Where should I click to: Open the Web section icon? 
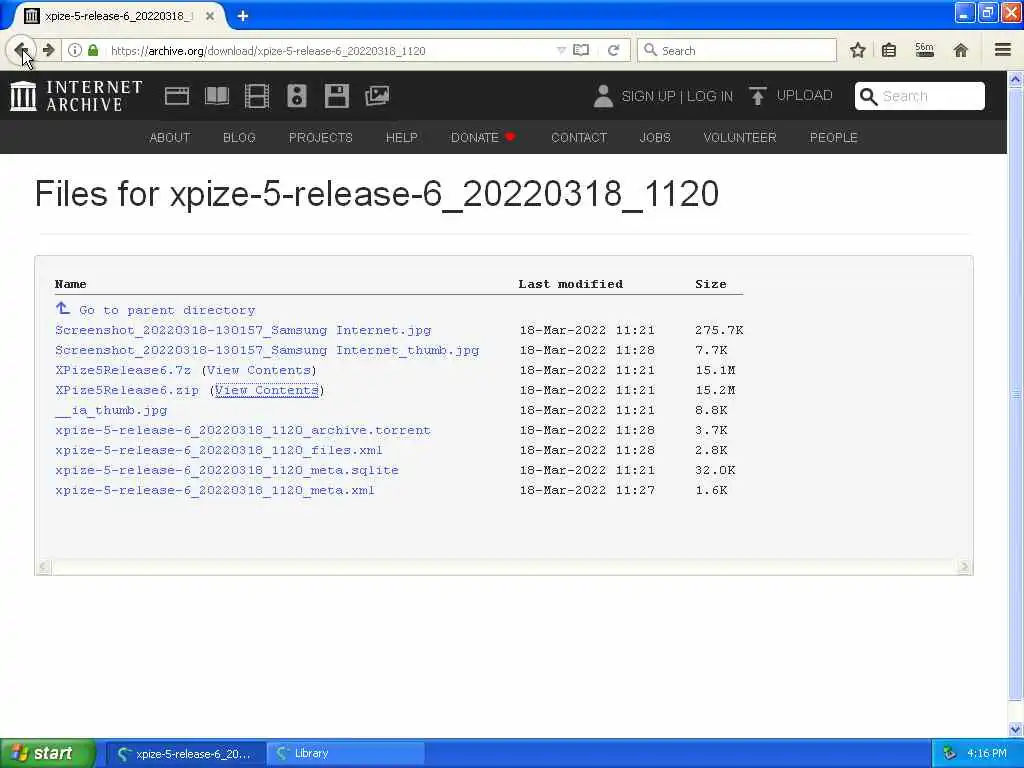[176, 96]
